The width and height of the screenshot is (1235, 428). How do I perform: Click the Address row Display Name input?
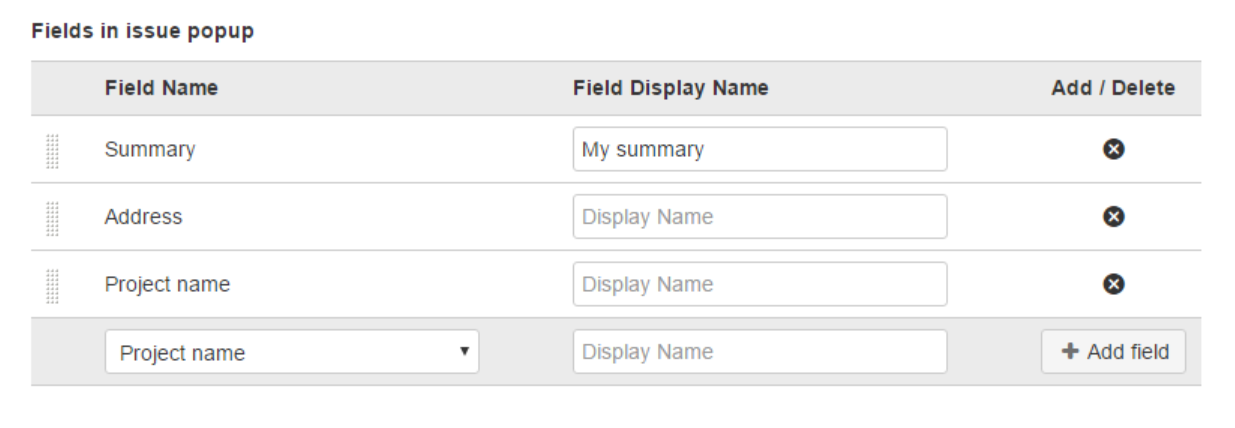point(759,216)
